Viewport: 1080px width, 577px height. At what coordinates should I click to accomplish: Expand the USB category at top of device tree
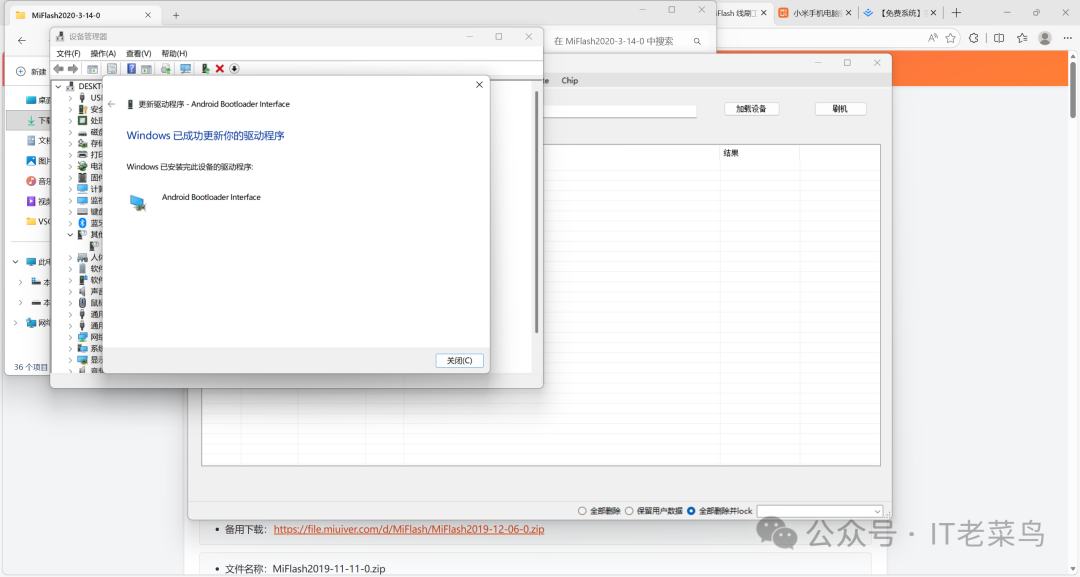point(70,98)
